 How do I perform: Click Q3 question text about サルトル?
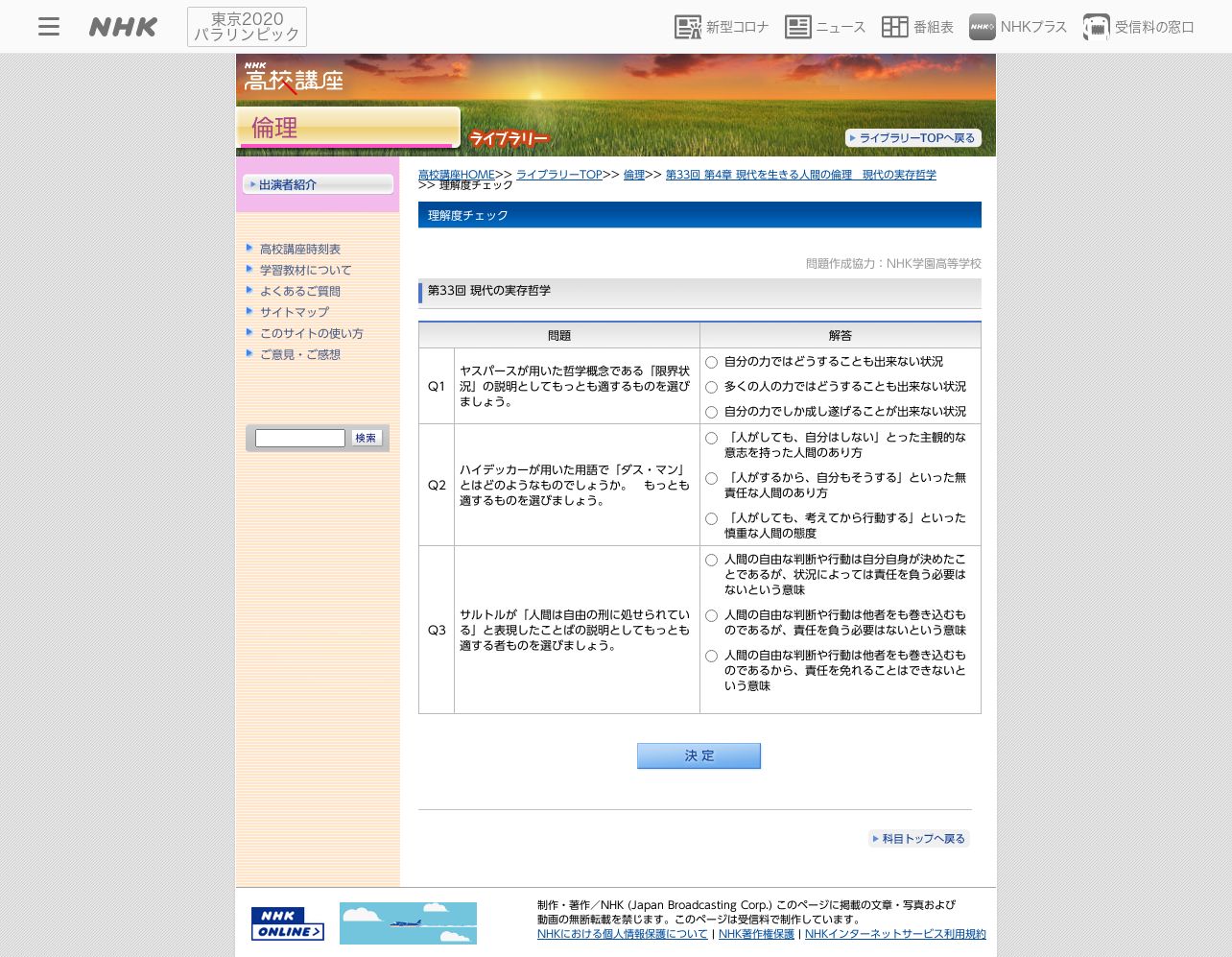[x=575, y=630]
